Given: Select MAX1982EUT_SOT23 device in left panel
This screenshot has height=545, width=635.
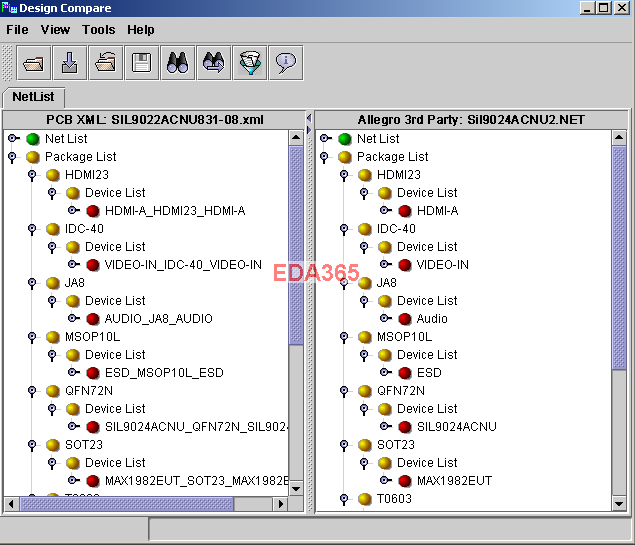Looking at the screenshot, I should coord(196,481).
